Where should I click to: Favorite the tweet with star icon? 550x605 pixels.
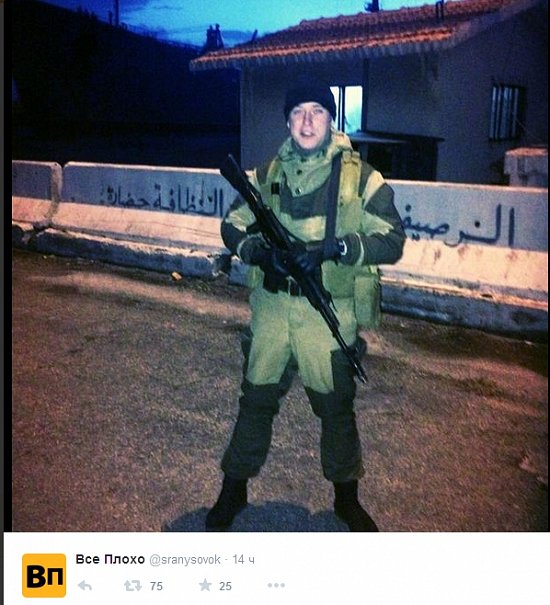tap(205, 585)
